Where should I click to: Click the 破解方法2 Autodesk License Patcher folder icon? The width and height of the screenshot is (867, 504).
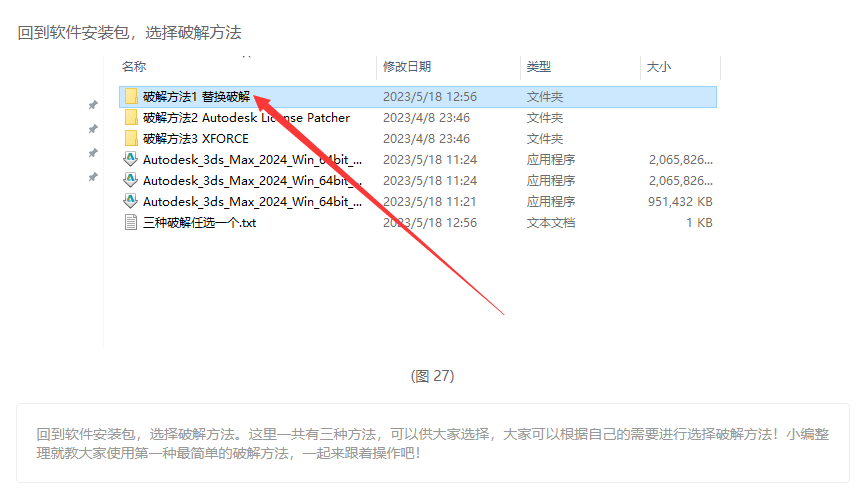[x=130, y=118]
